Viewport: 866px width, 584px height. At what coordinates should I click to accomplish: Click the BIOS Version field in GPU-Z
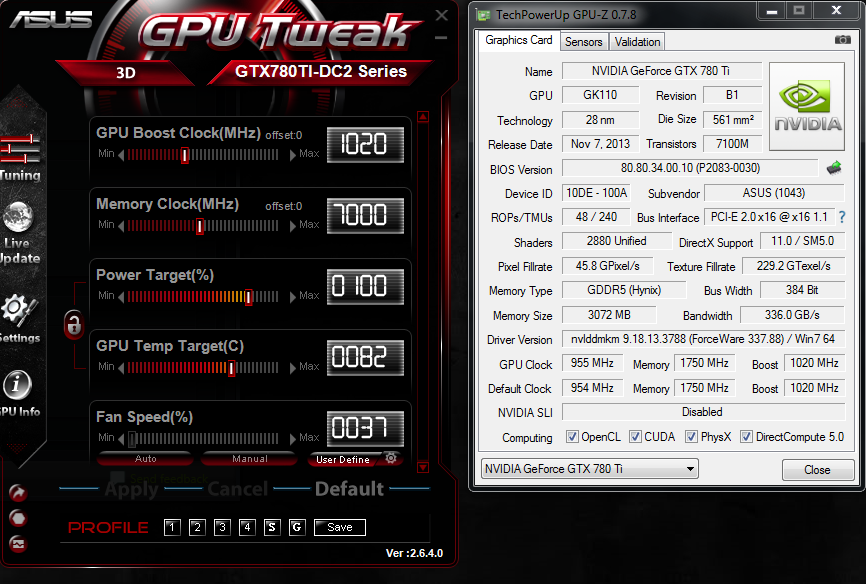pos(690,168)
